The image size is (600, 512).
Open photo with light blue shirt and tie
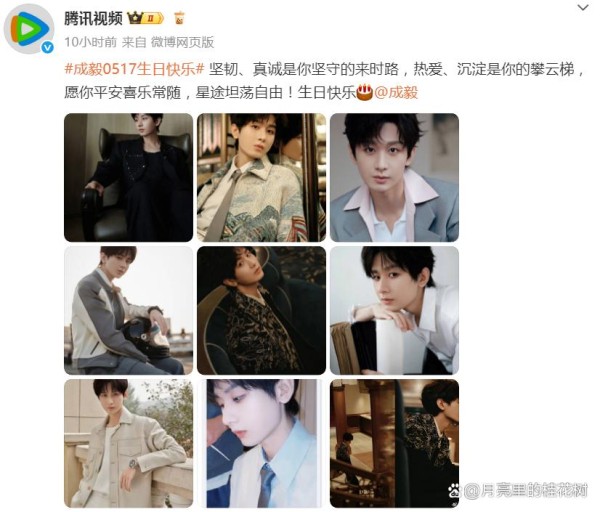click(x=262, y=444)
